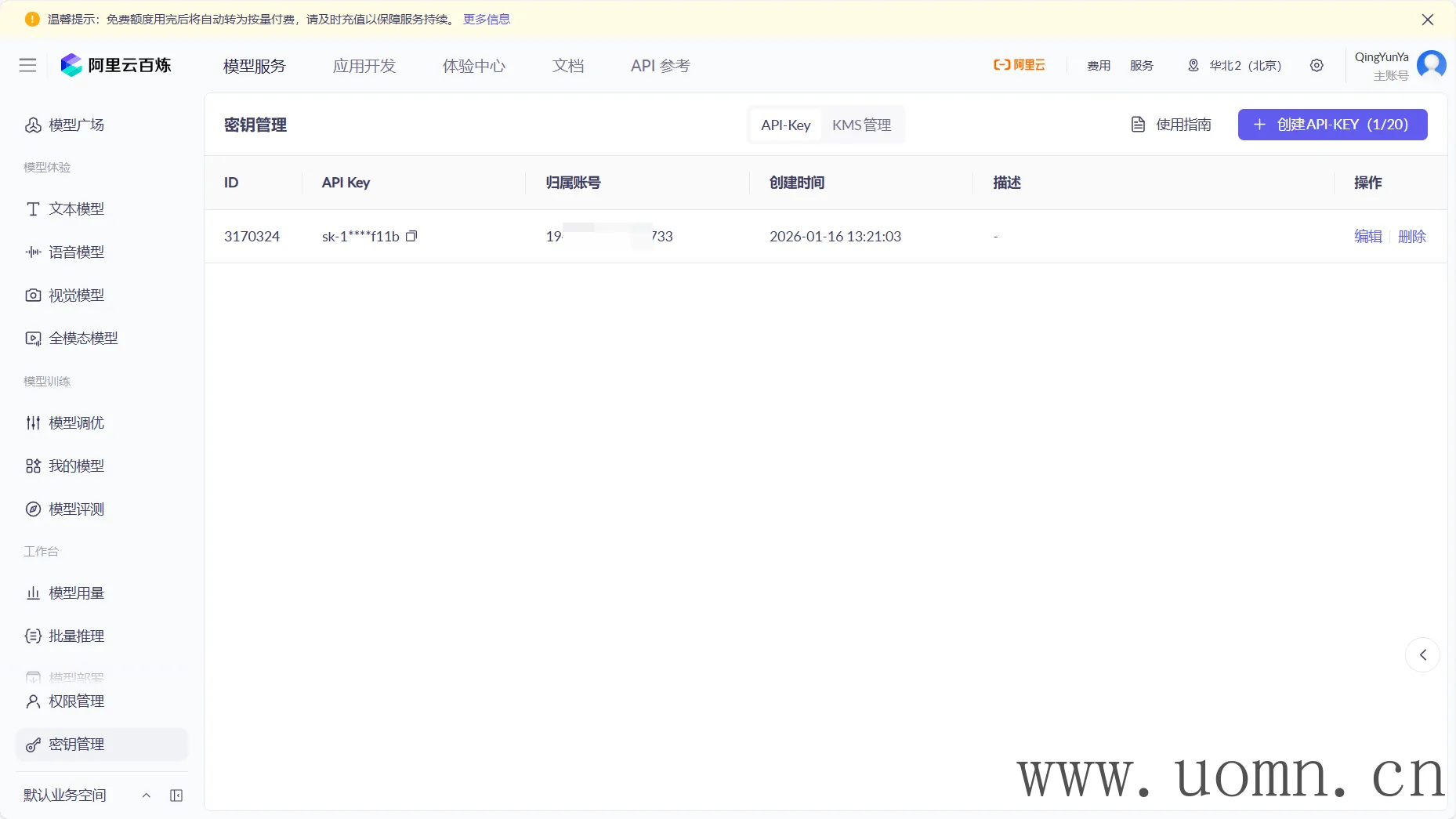Click the QingYunYa user avatar
1456x819 pixels.
pos(1431,65)
